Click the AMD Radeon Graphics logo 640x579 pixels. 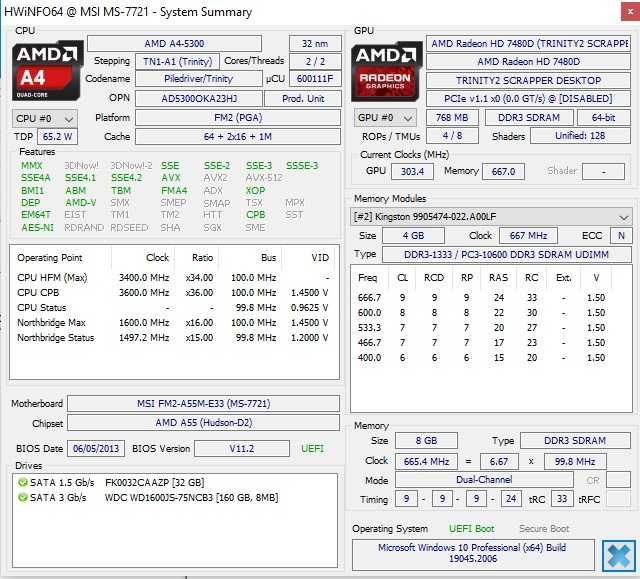pos(387,71)
